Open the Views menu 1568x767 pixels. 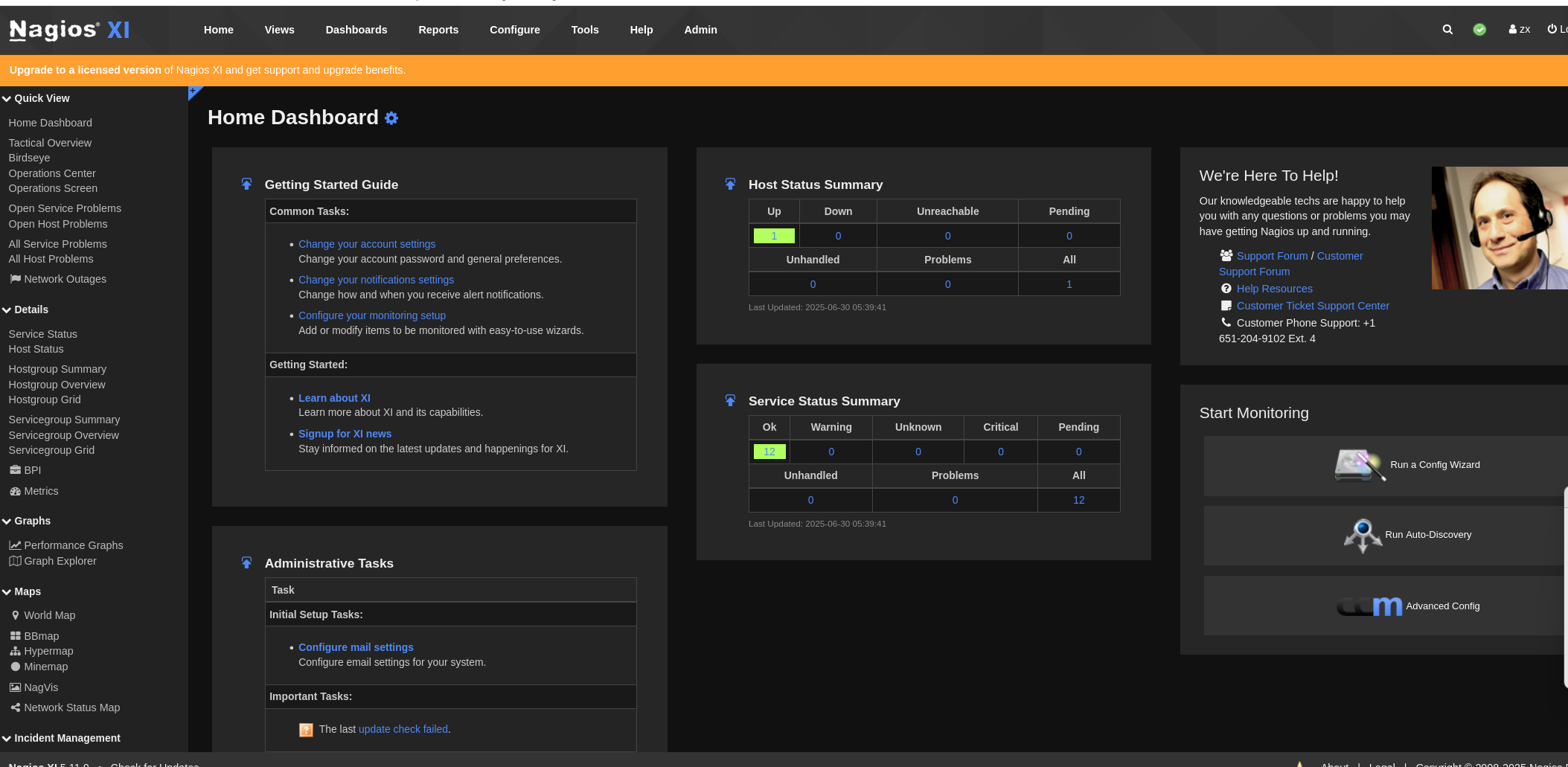pos(280,30)
